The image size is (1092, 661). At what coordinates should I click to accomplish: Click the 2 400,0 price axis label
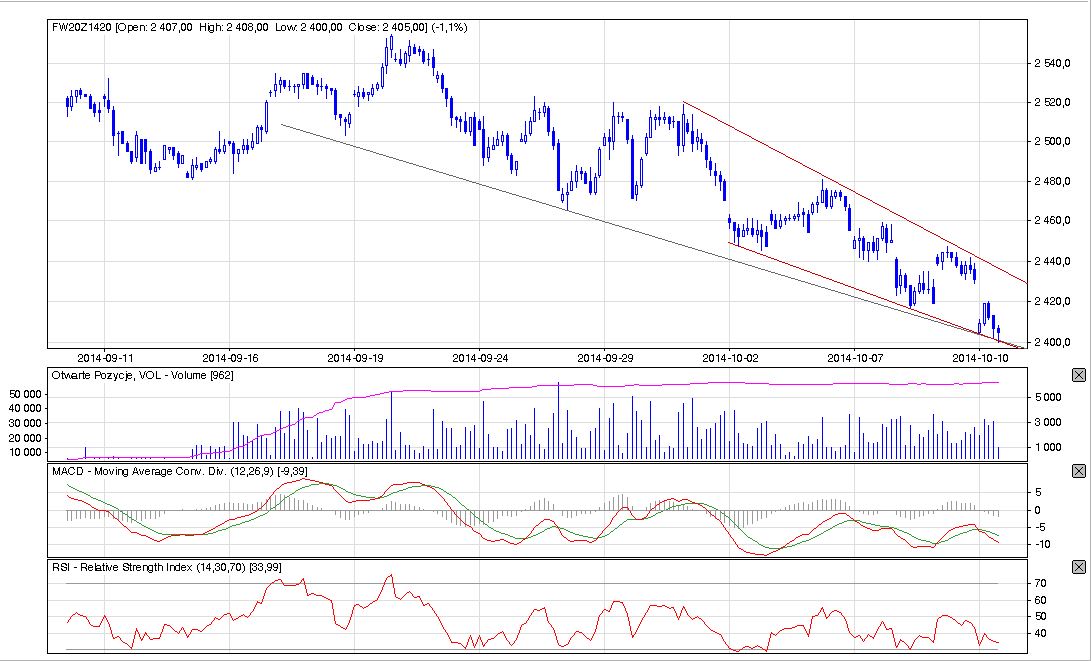pyautogui.click(x=1055, y=341)
